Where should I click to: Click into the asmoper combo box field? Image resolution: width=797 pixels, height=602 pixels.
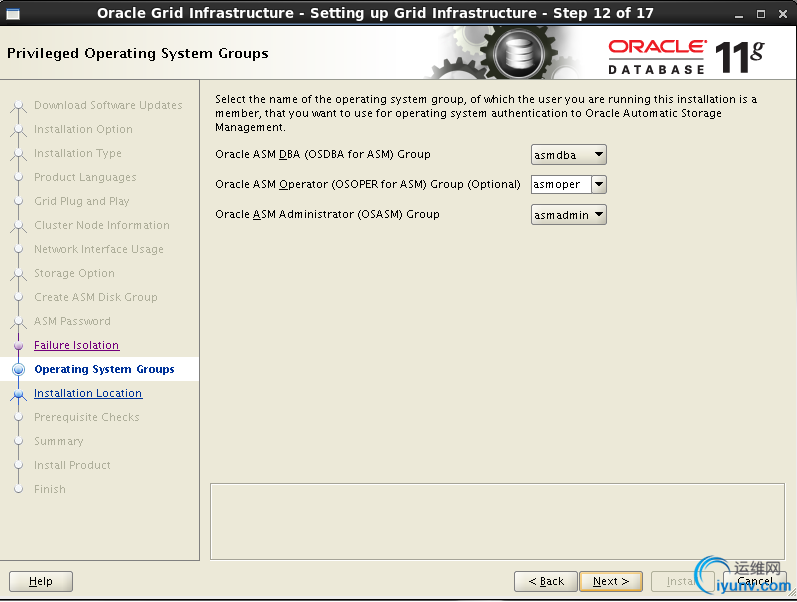pyautogui.click(x=561, y=185)
